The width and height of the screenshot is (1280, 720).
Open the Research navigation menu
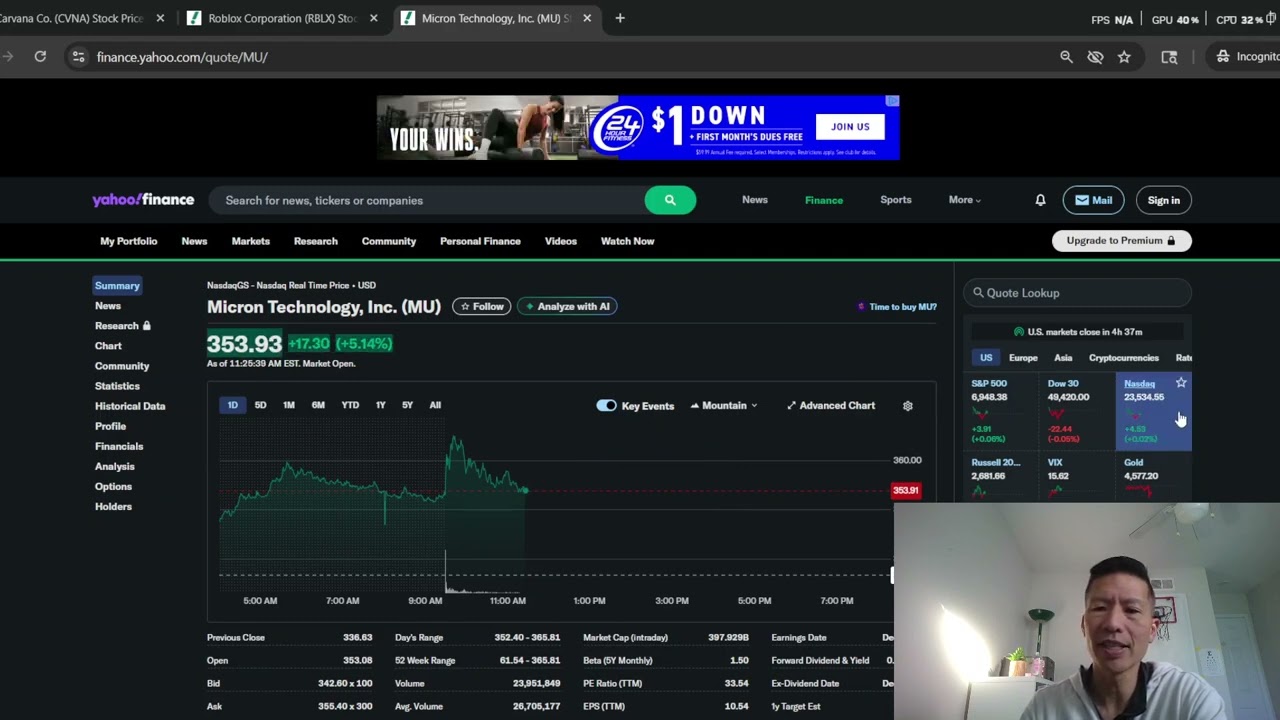pyautogui.click(x=316, y=241)
